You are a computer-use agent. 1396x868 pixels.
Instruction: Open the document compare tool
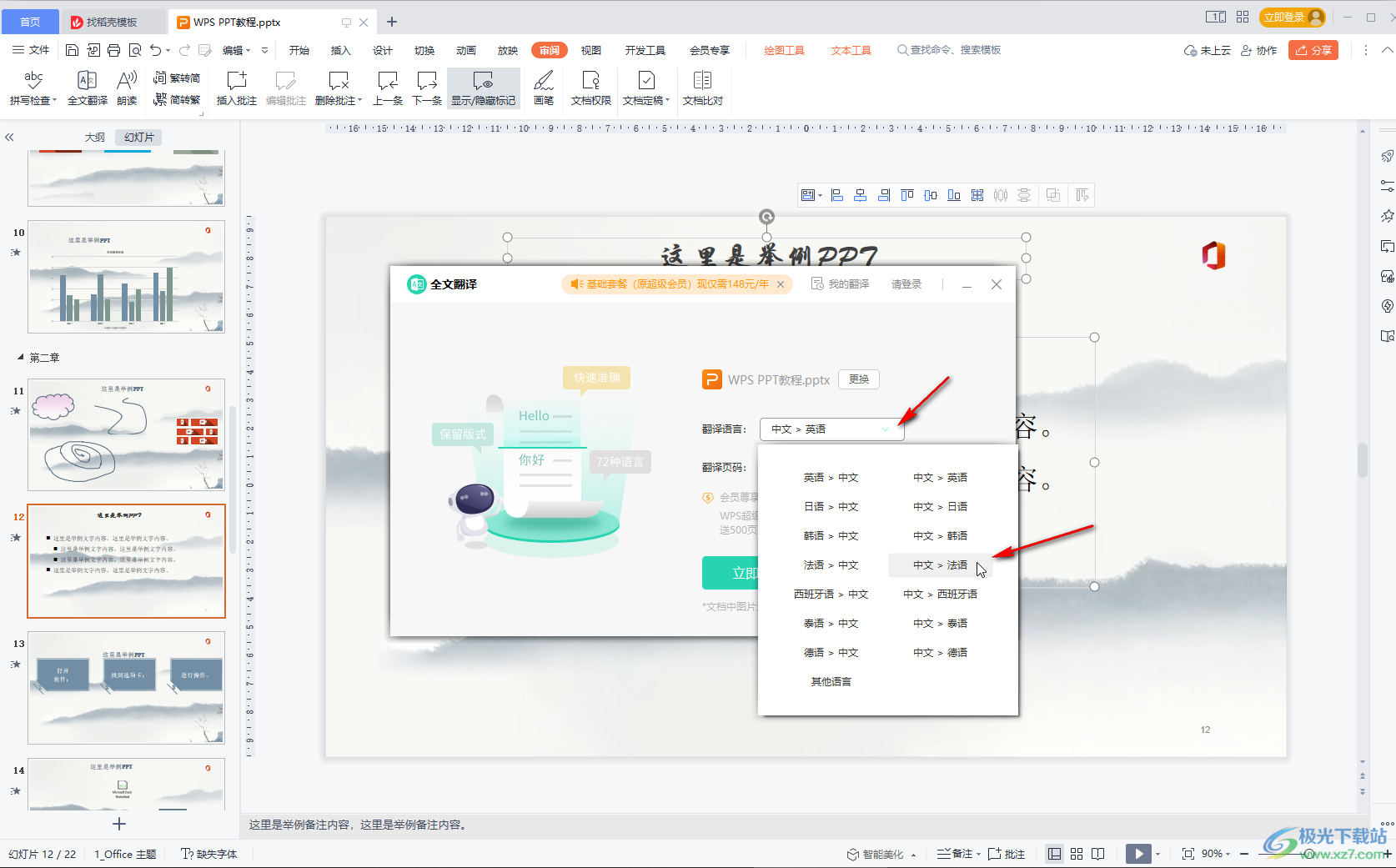click(x=703, y=88)
